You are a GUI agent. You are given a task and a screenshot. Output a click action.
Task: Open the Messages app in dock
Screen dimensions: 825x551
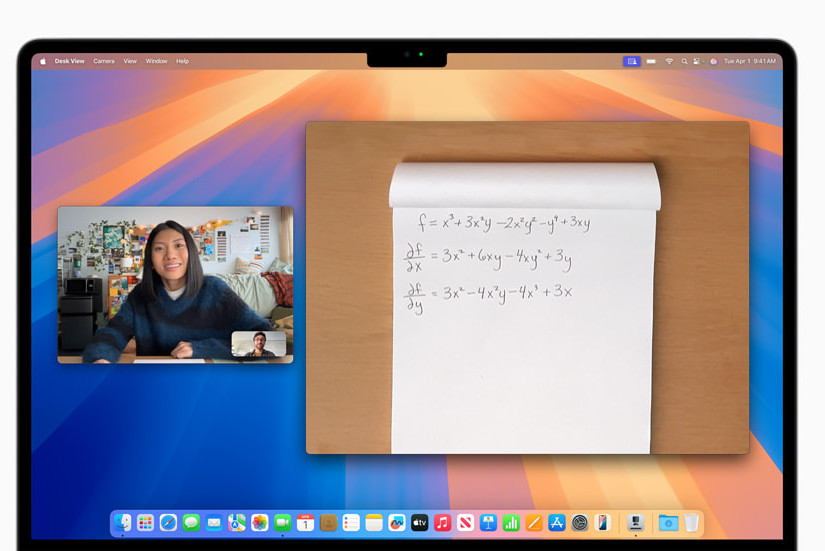click(191, 523)
